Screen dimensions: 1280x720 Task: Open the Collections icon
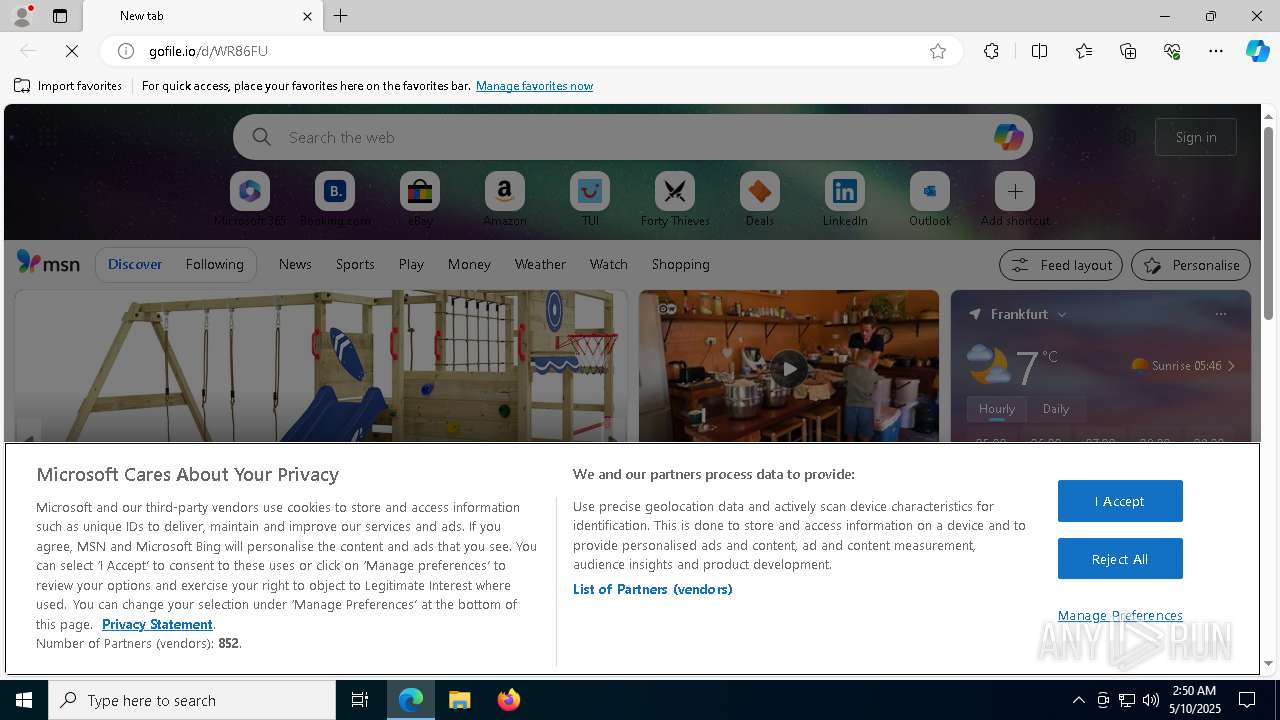pos(1128,51)
